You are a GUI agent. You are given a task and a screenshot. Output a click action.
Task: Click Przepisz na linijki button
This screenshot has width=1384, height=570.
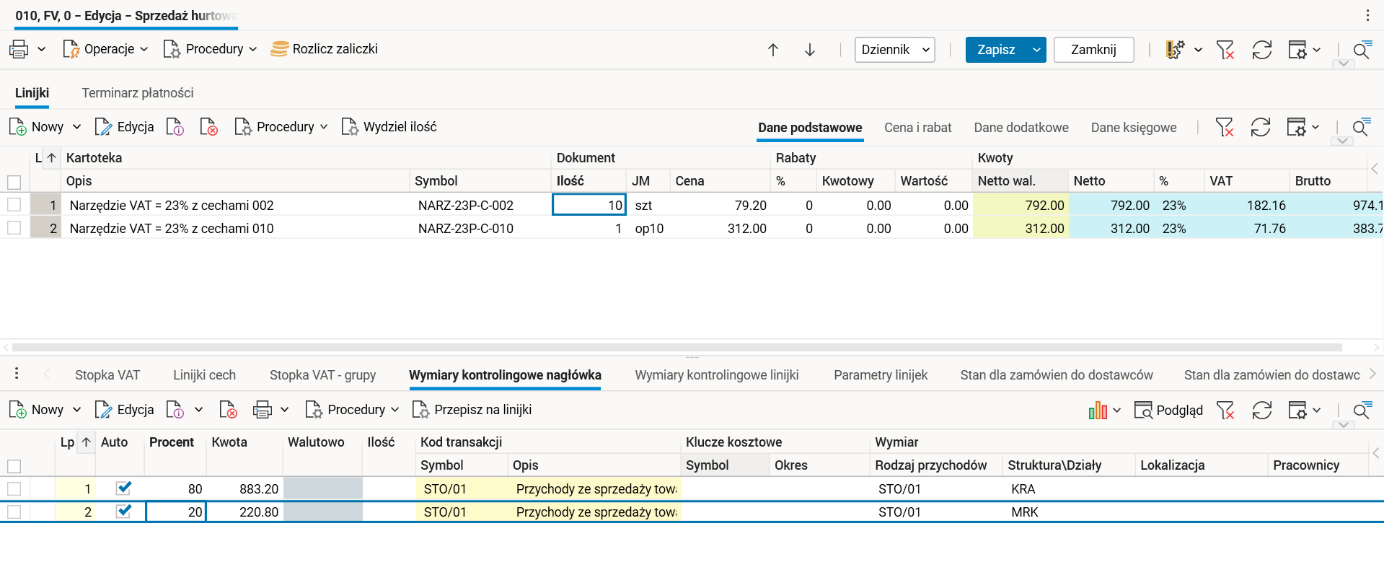coord(473,410)
